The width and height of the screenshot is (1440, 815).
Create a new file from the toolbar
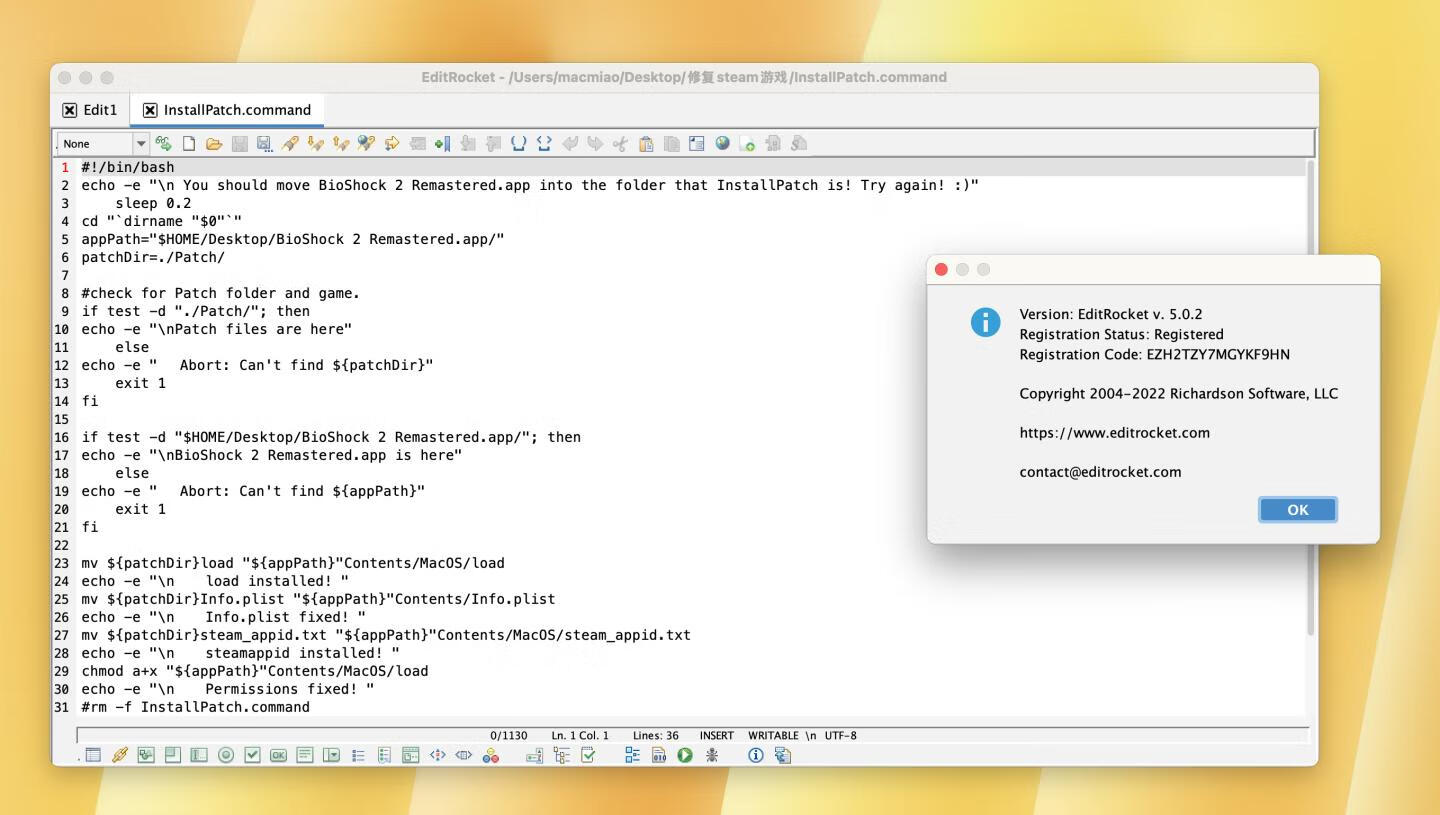pyautogui.click(x=190, y=143)
